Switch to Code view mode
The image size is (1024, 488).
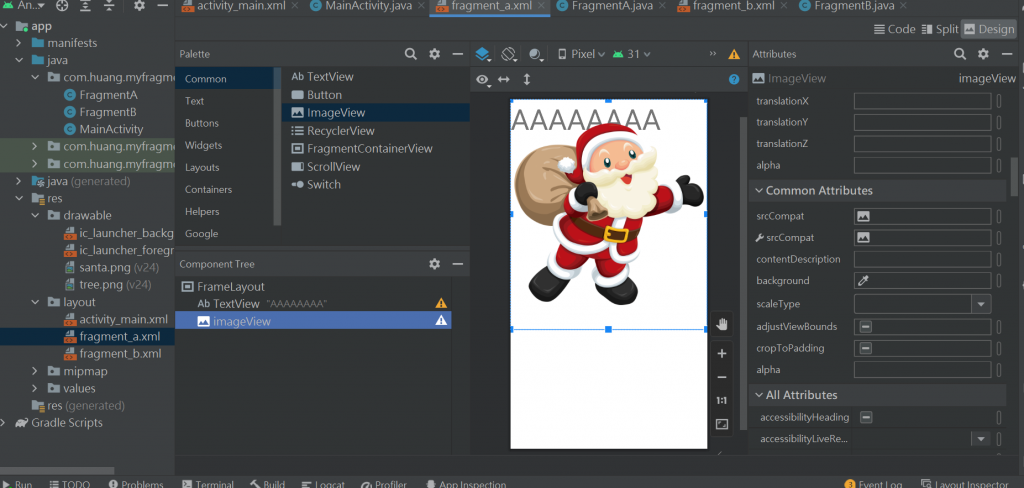pos(895,29)
